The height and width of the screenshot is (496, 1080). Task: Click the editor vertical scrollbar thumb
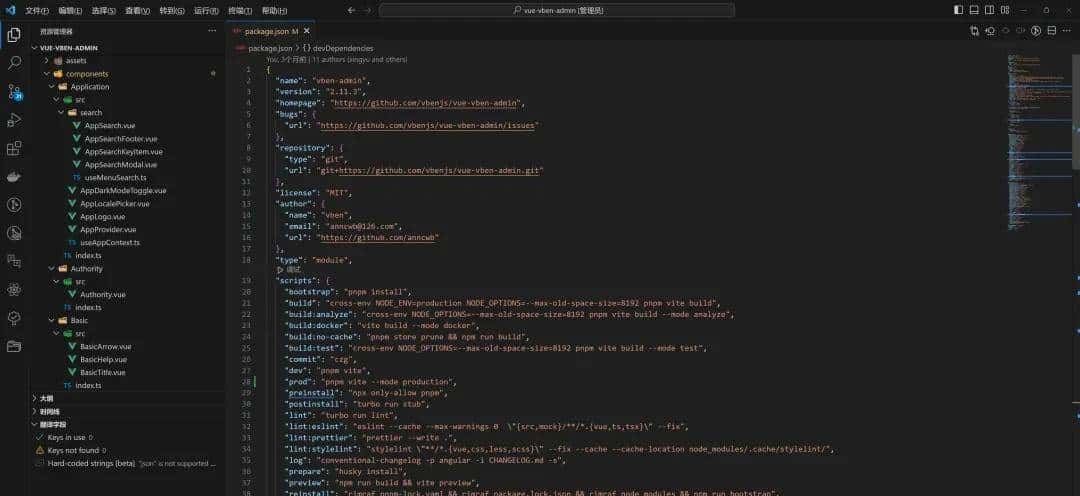pyautogui.click(x=1077, y=112)
